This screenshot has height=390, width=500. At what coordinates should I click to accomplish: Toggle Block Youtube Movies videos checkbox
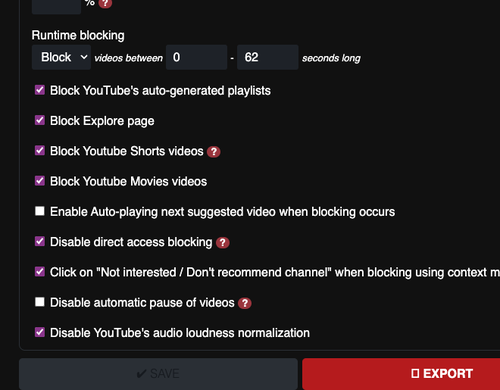[40, 181]
